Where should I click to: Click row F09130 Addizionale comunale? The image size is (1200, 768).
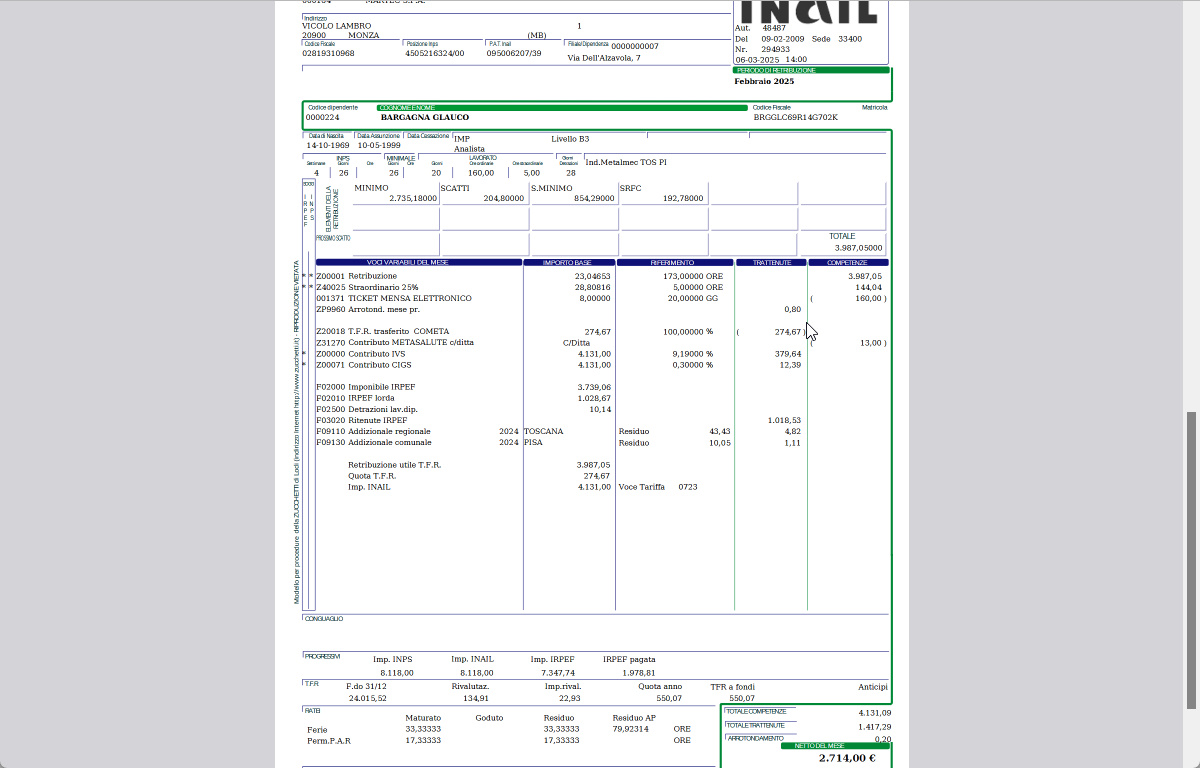click(x=601, y=442)
